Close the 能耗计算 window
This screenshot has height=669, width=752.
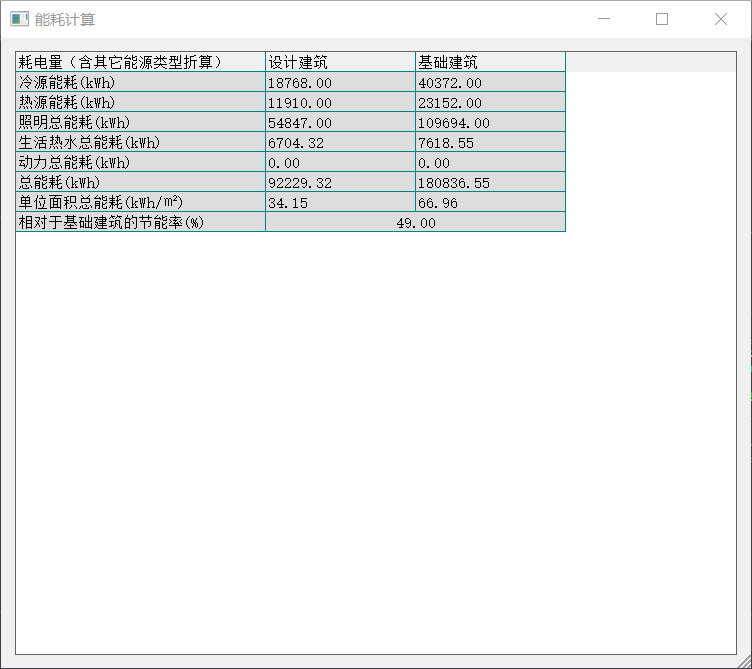coord(720,19)
